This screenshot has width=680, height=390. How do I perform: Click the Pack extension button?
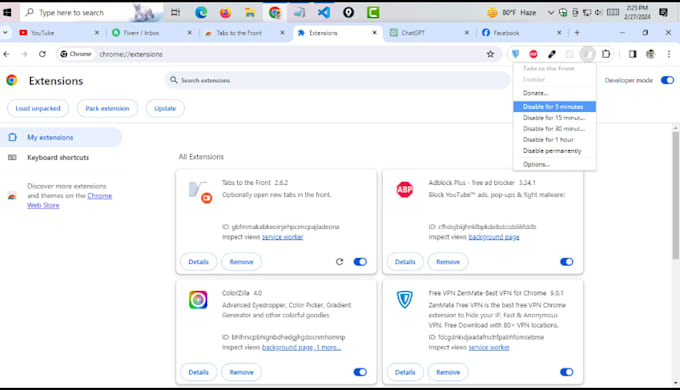point(107,108)
